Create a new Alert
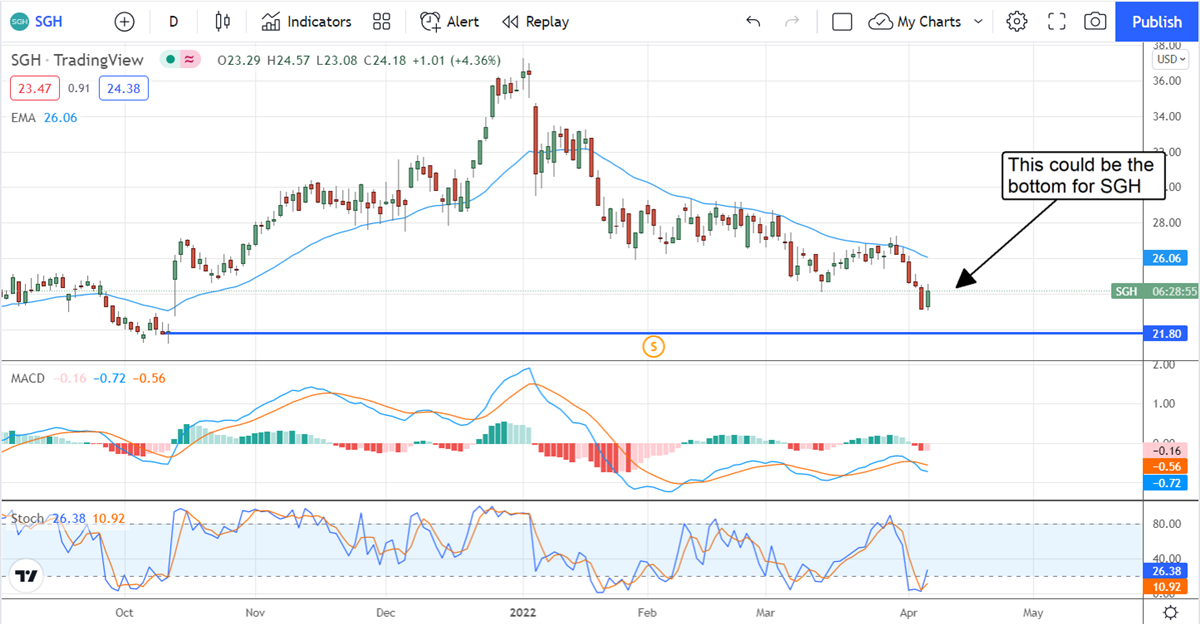The image size is (1200, 624). (449, 21)
